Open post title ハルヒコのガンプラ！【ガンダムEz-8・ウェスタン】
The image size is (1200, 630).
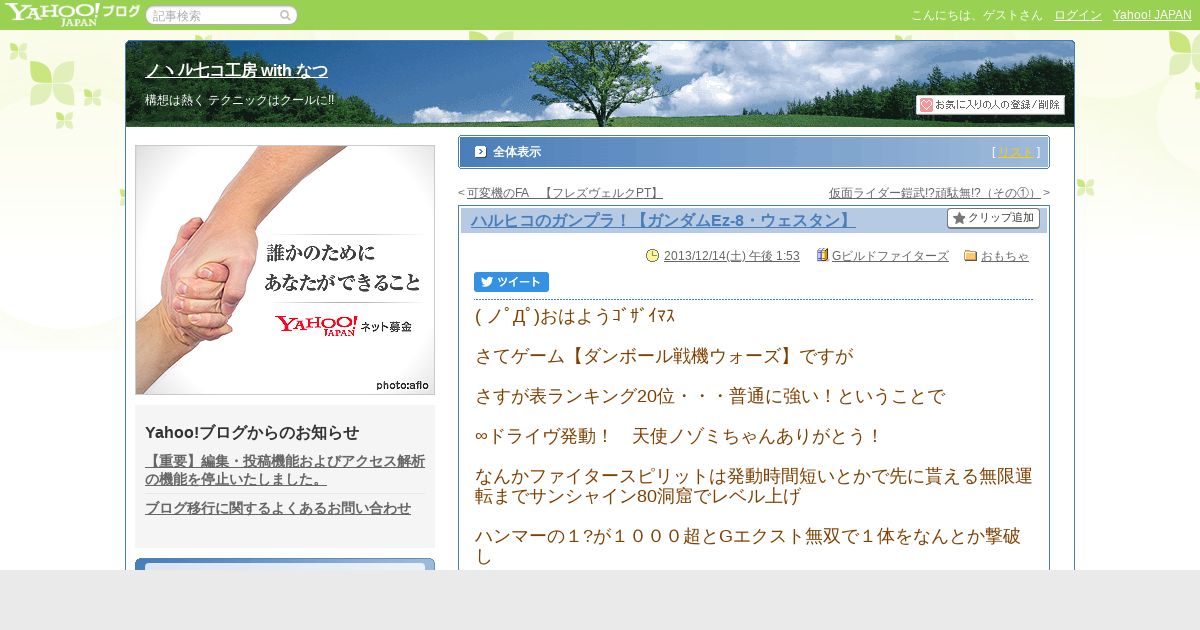click(x=663, y=221)
